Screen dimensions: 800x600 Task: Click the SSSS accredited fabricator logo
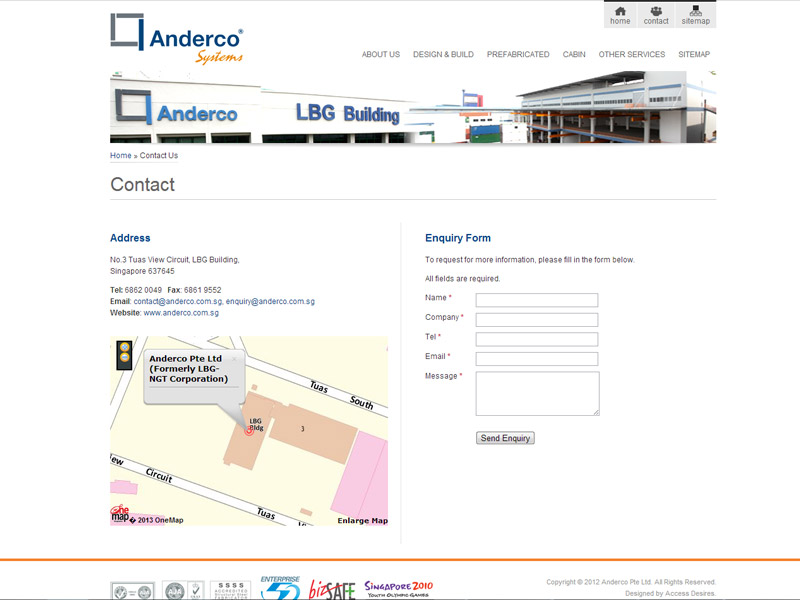pos(231,590)
